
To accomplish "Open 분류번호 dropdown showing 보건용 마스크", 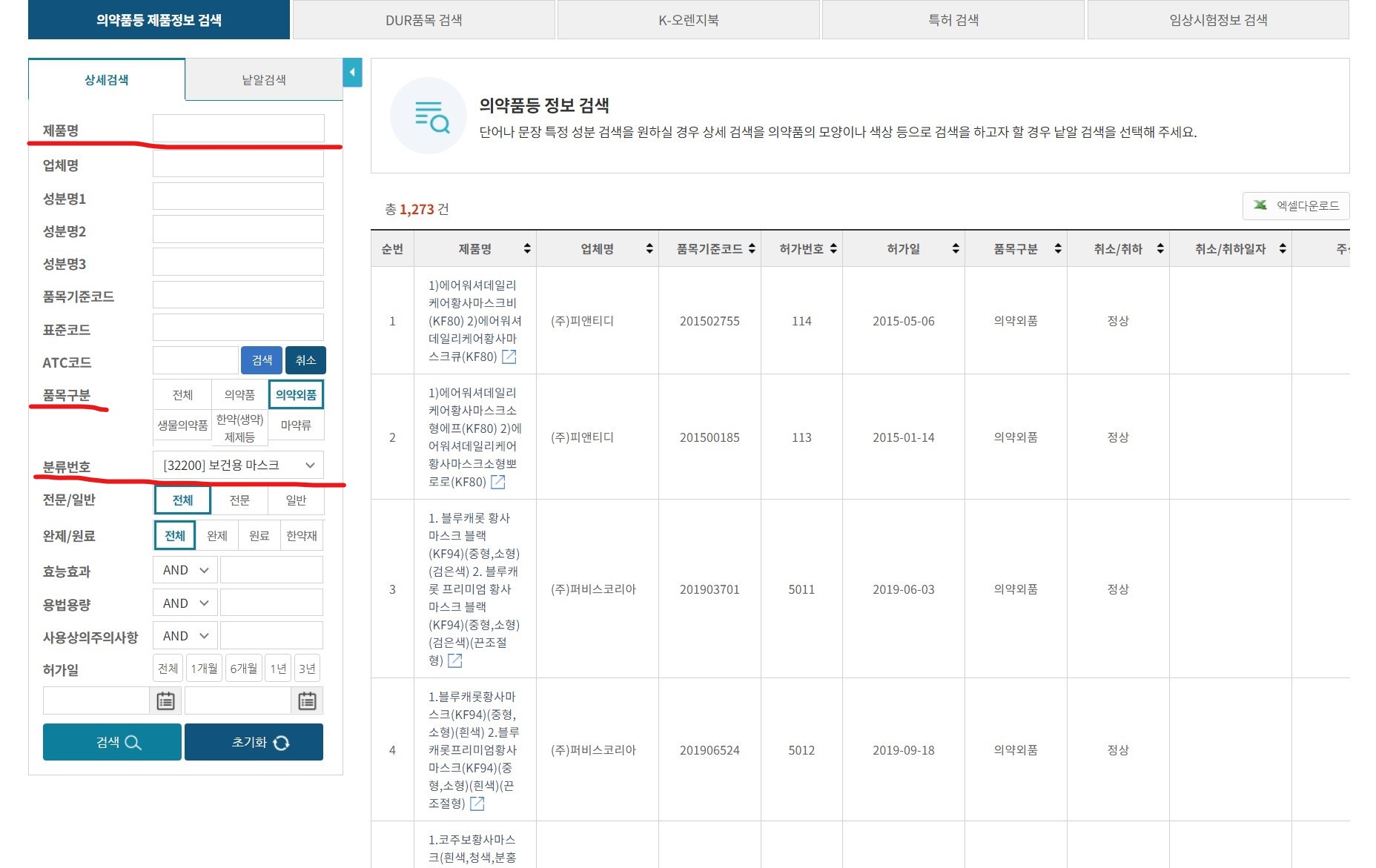I will pyautogui.click(x=238, y=466).
